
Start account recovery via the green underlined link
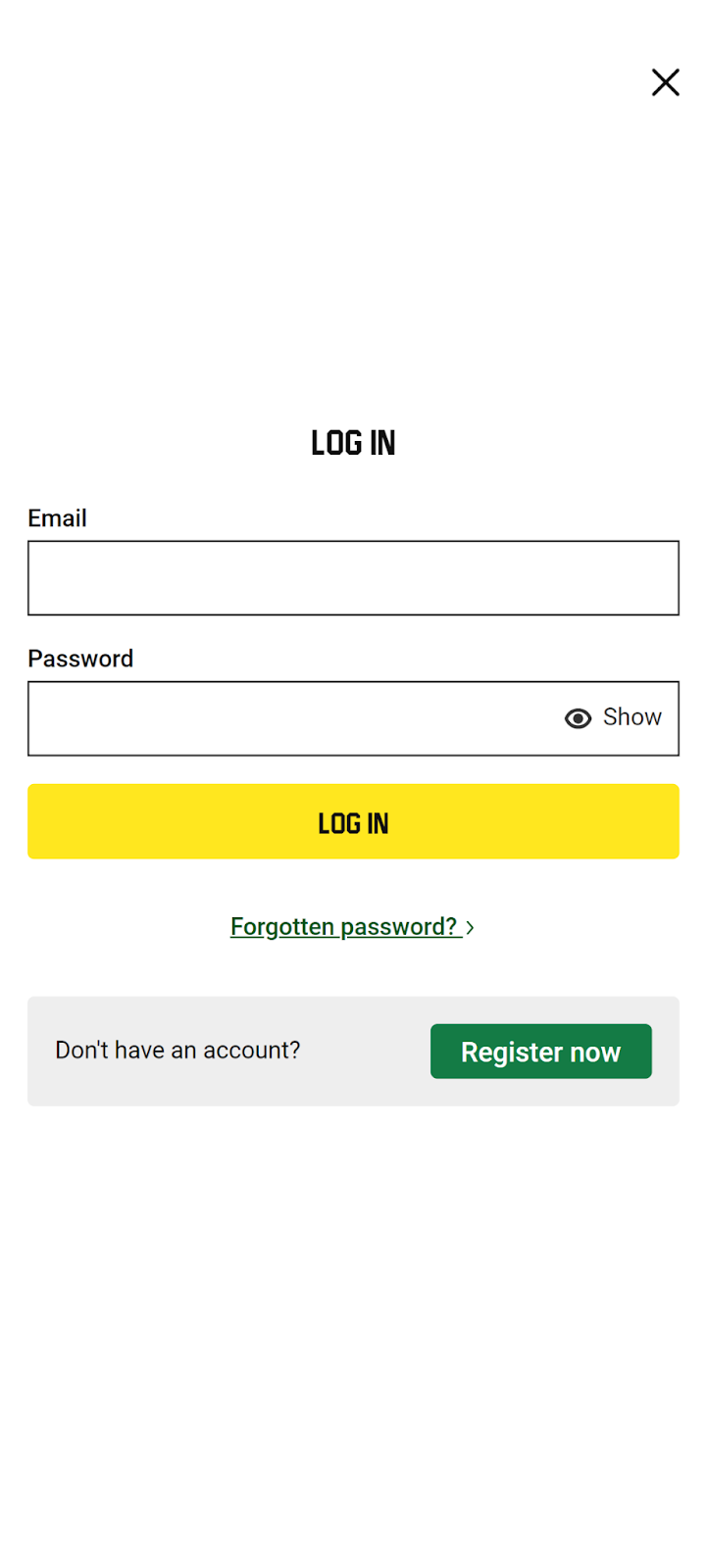[344, 926]
